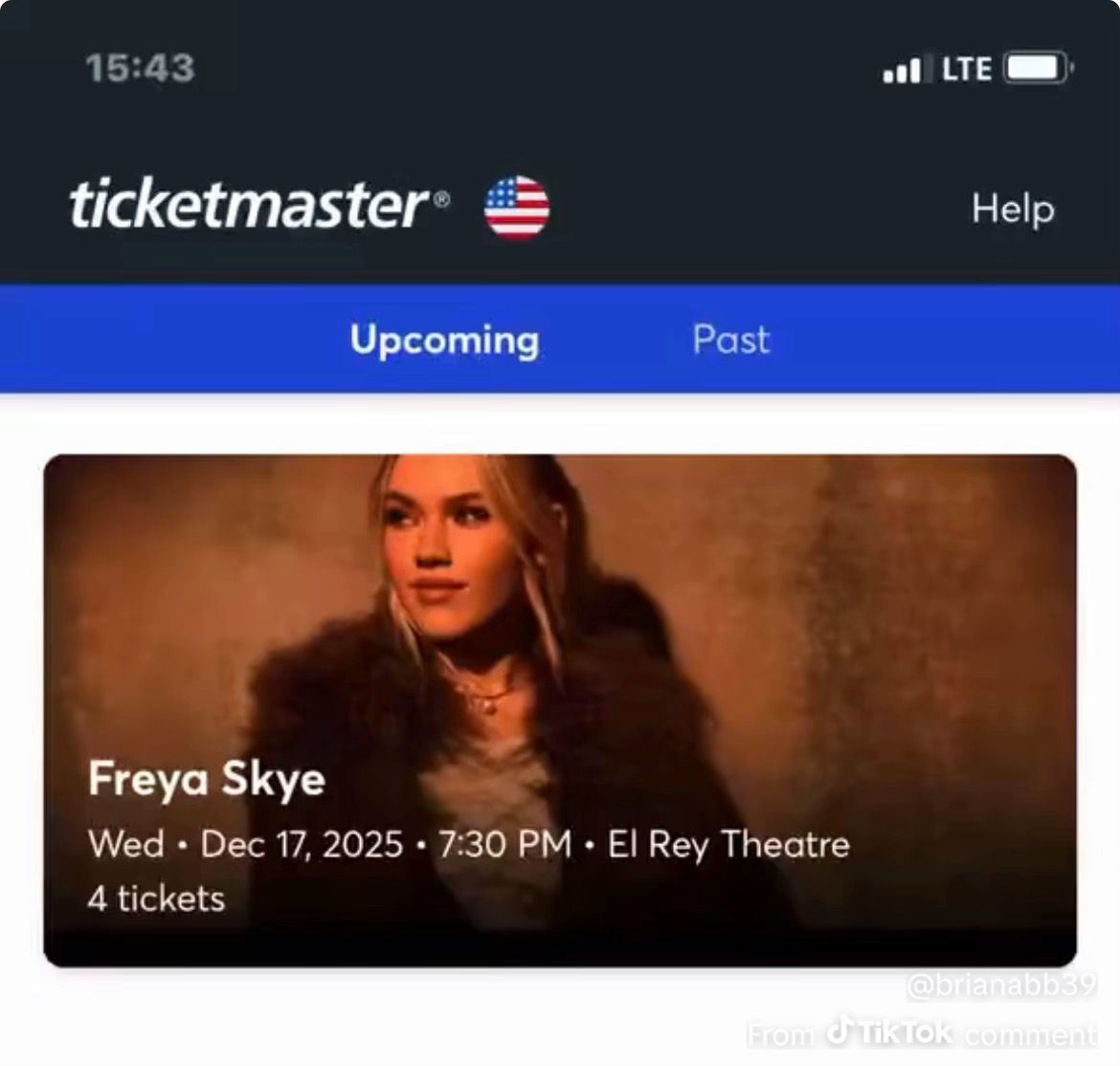
Task: Switch to the Upcoming tab
Action: point(445,340)
